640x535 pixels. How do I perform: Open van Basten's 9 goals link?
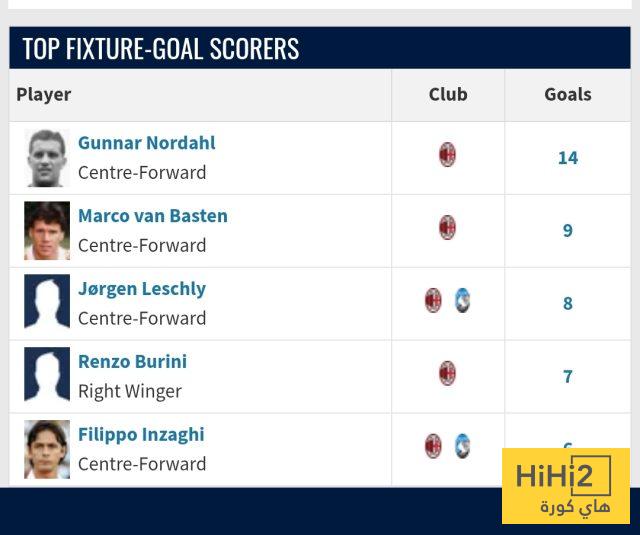pyautogui.click(x=568, y=231)
